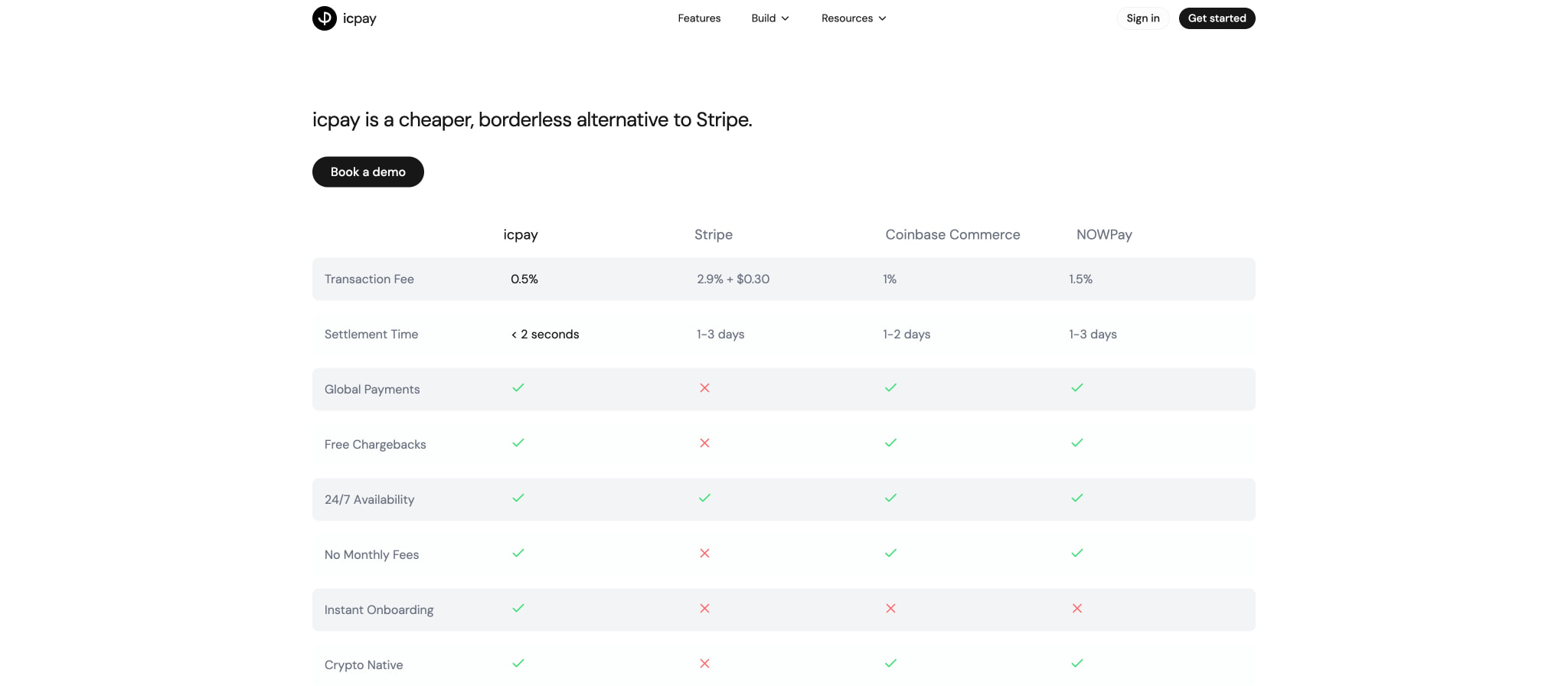Screen dimensions: 1568x686
Task: Click the Stripe column header
Action: click(714, 235)
